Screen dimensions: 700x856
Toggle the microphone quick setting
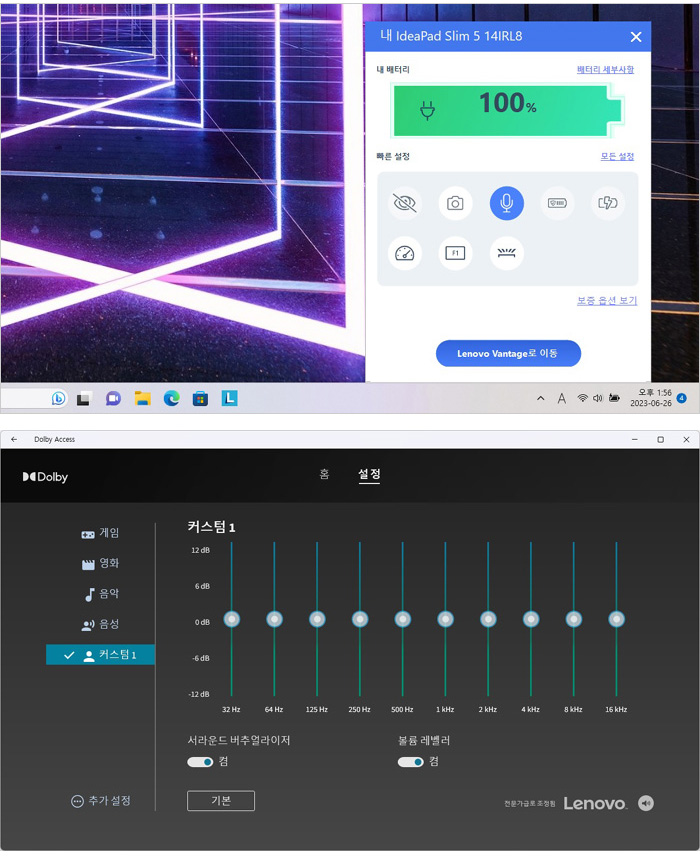pos(507,203)
